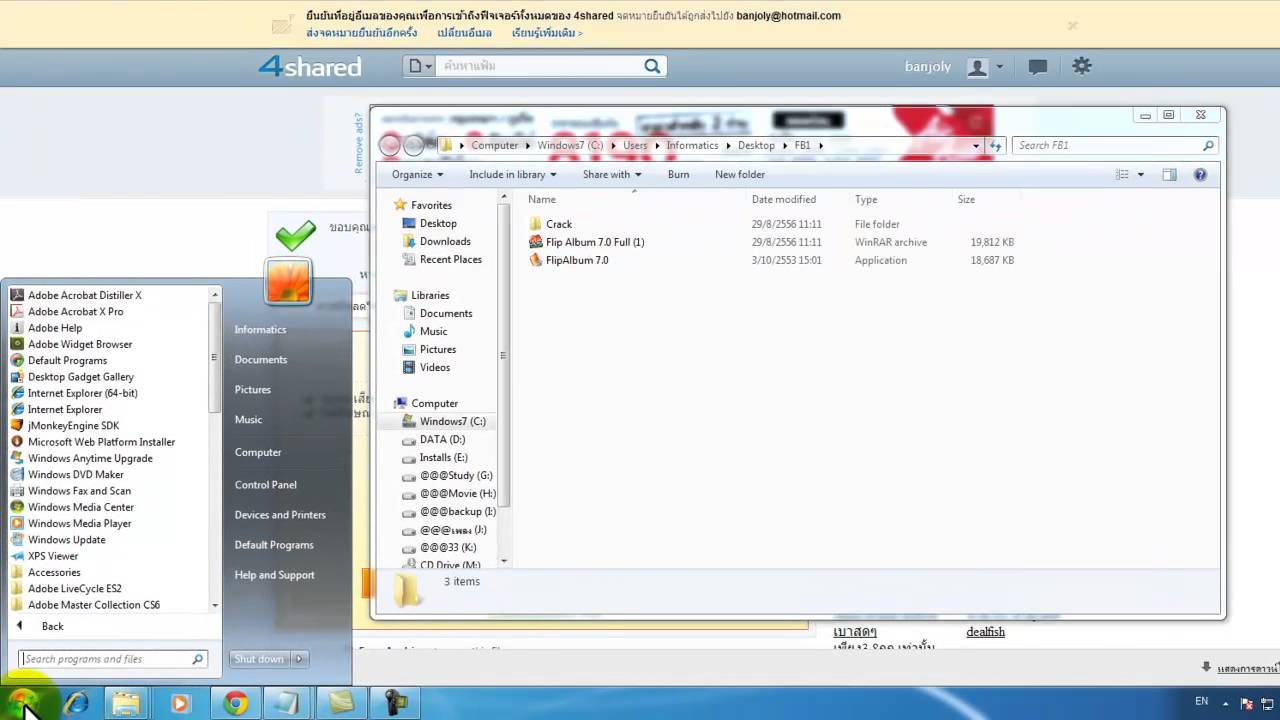Open Windows Fax and Scan
The height and width of the screenshot is (720, 1280).
[x=79, y=491]
